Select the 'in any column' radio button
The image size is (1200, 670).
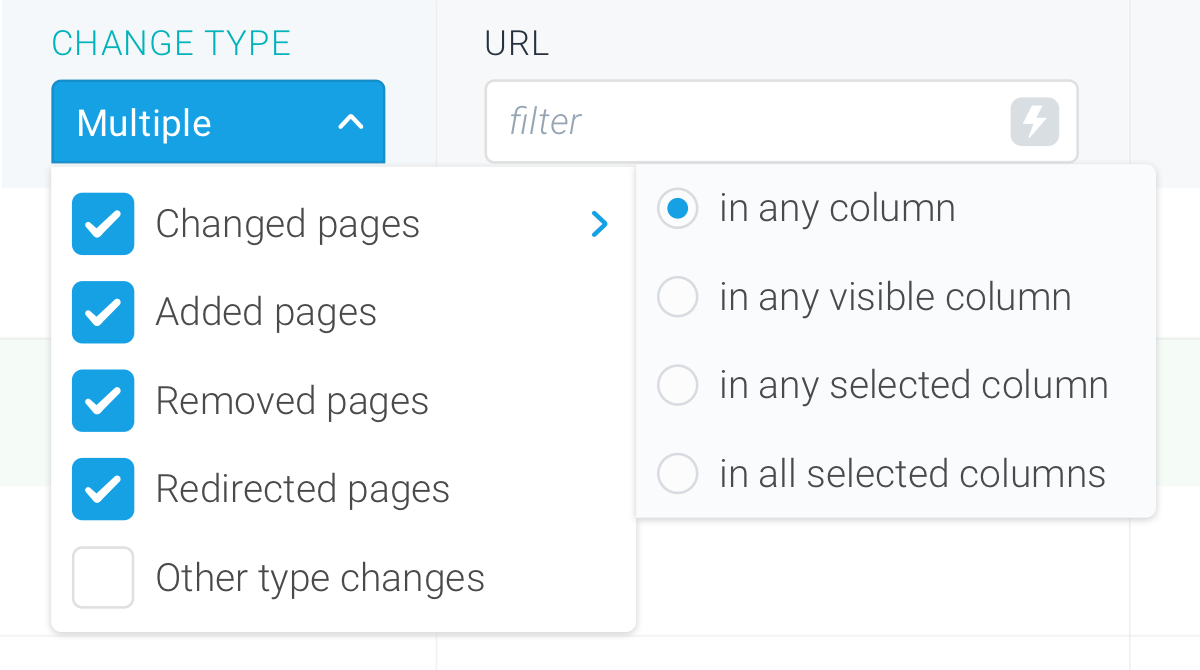click(x=677, y=209)
